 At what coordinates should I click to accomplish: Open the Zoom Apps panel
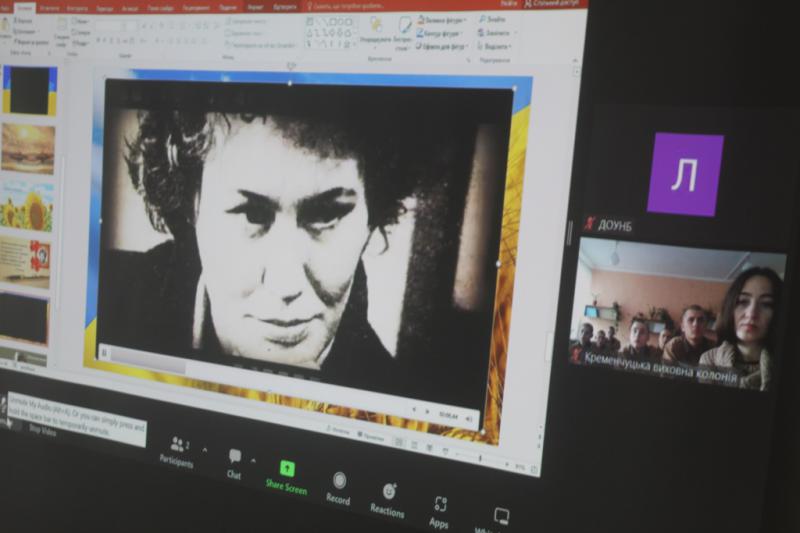pyautogui.click(x=439, y=512)
